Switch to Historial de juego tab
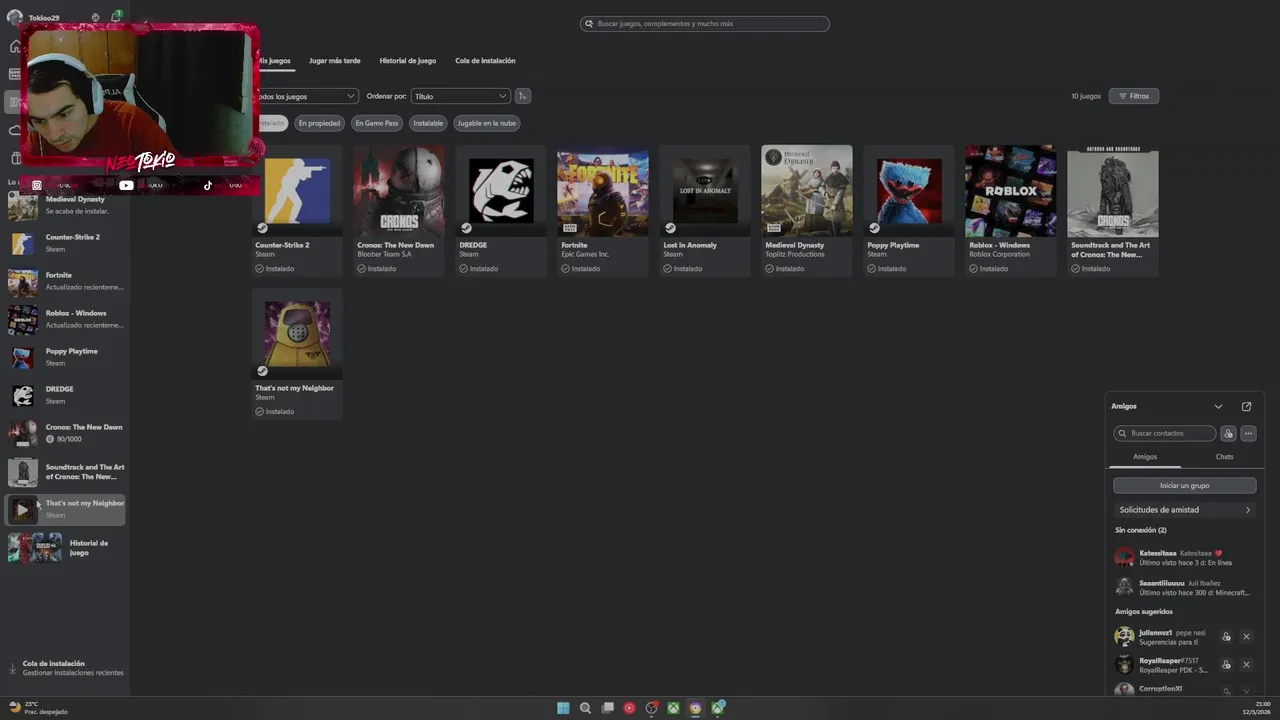The image size is (1280, 720). coord(408,61)
